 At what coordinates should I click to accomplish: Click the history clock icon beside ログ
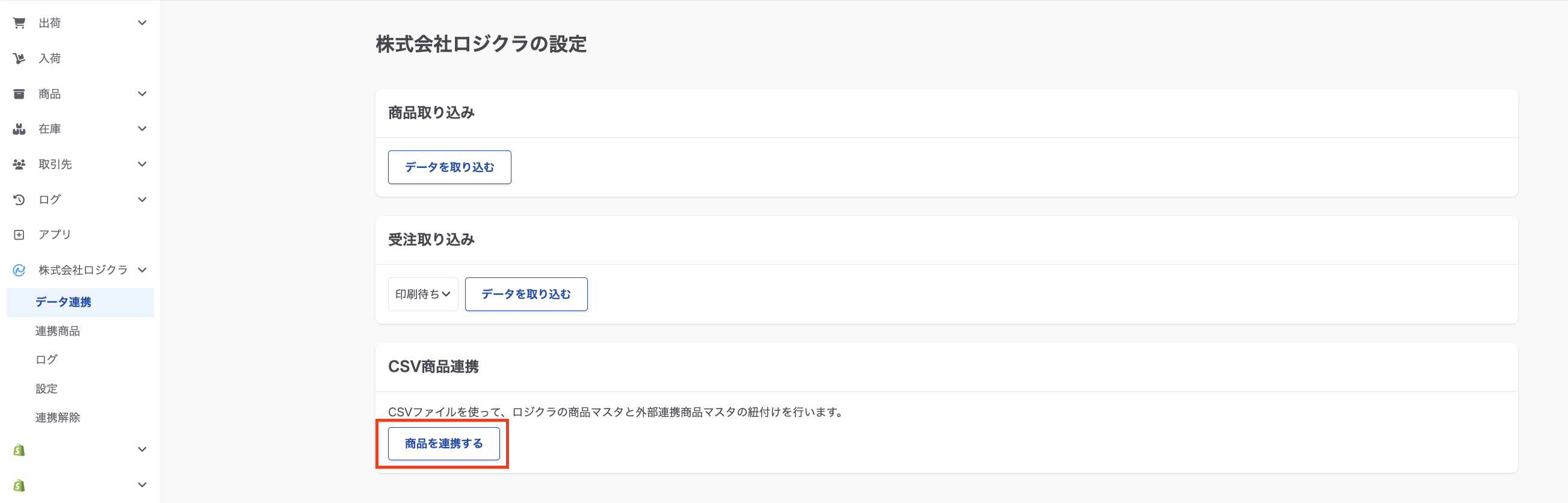point(19,200)
